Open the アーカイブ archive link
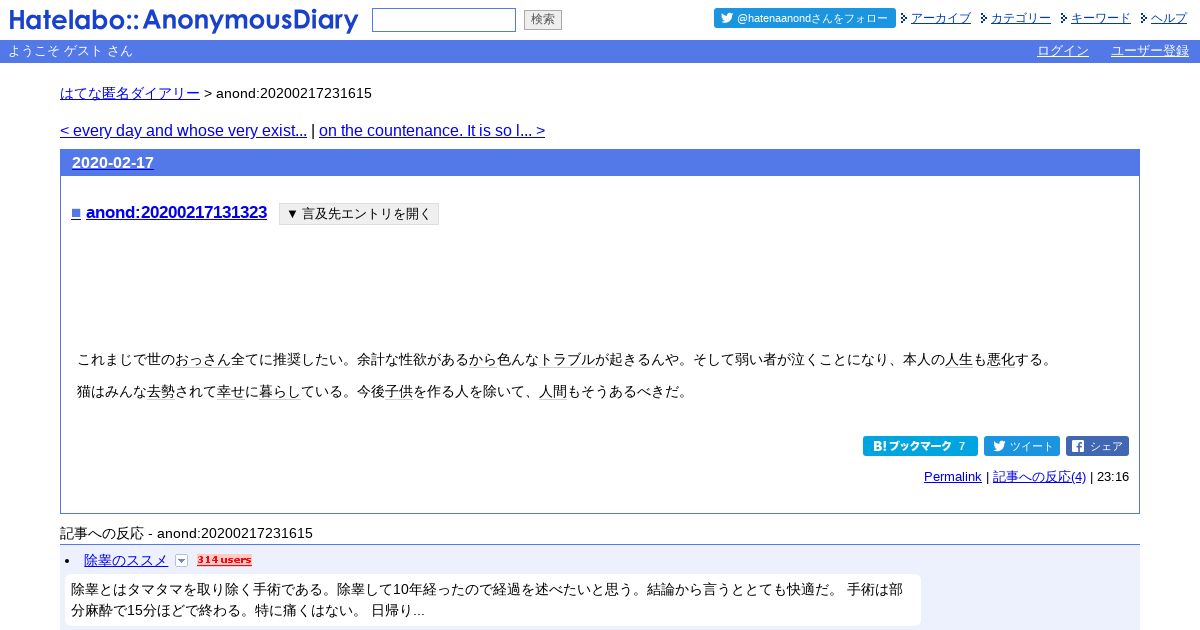Image resolution: width=1200 pixels, height=630 pixels. (941, 18)
